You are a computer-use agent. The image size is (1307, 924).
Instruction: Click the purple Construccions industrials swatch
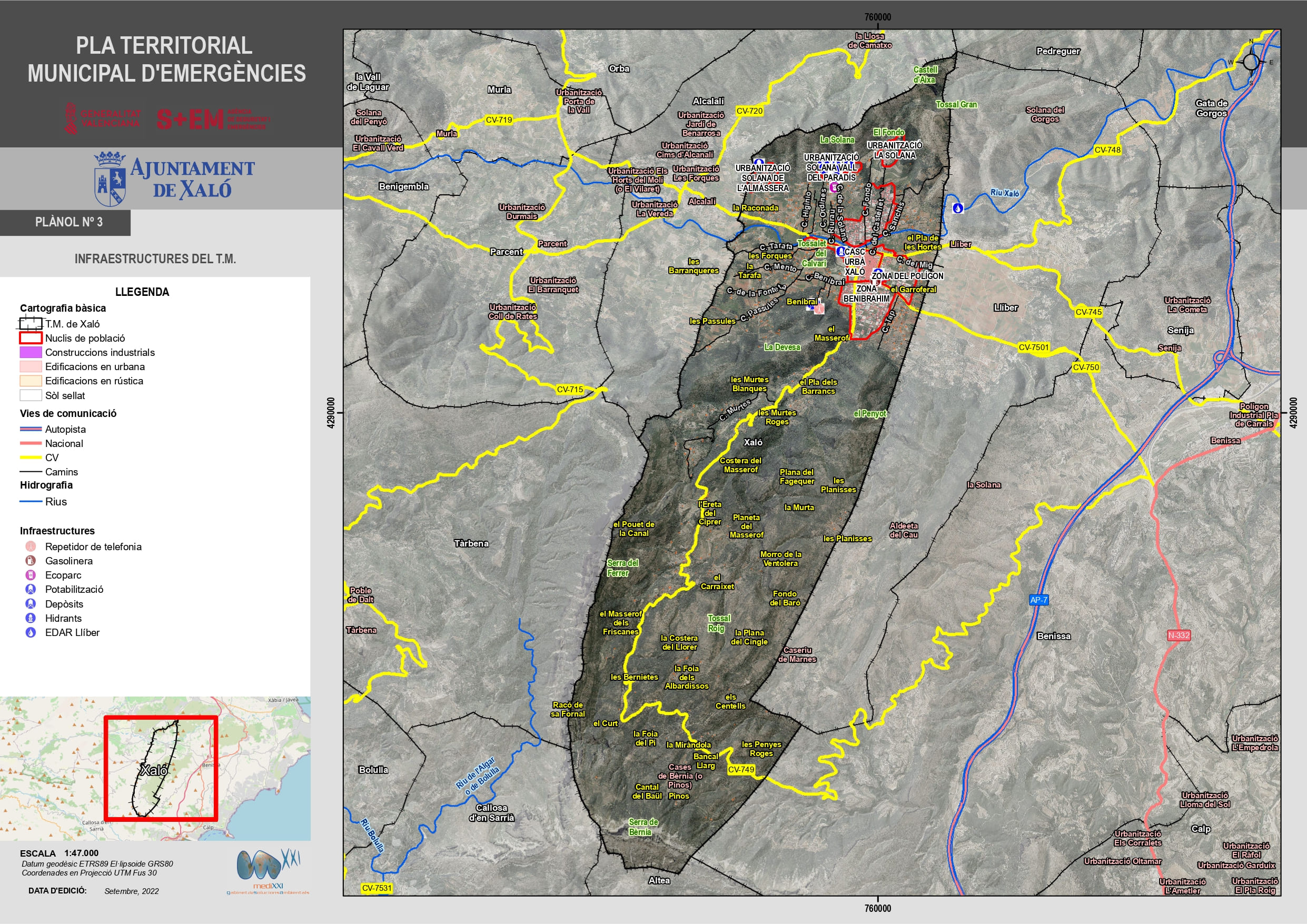[31, 352]
